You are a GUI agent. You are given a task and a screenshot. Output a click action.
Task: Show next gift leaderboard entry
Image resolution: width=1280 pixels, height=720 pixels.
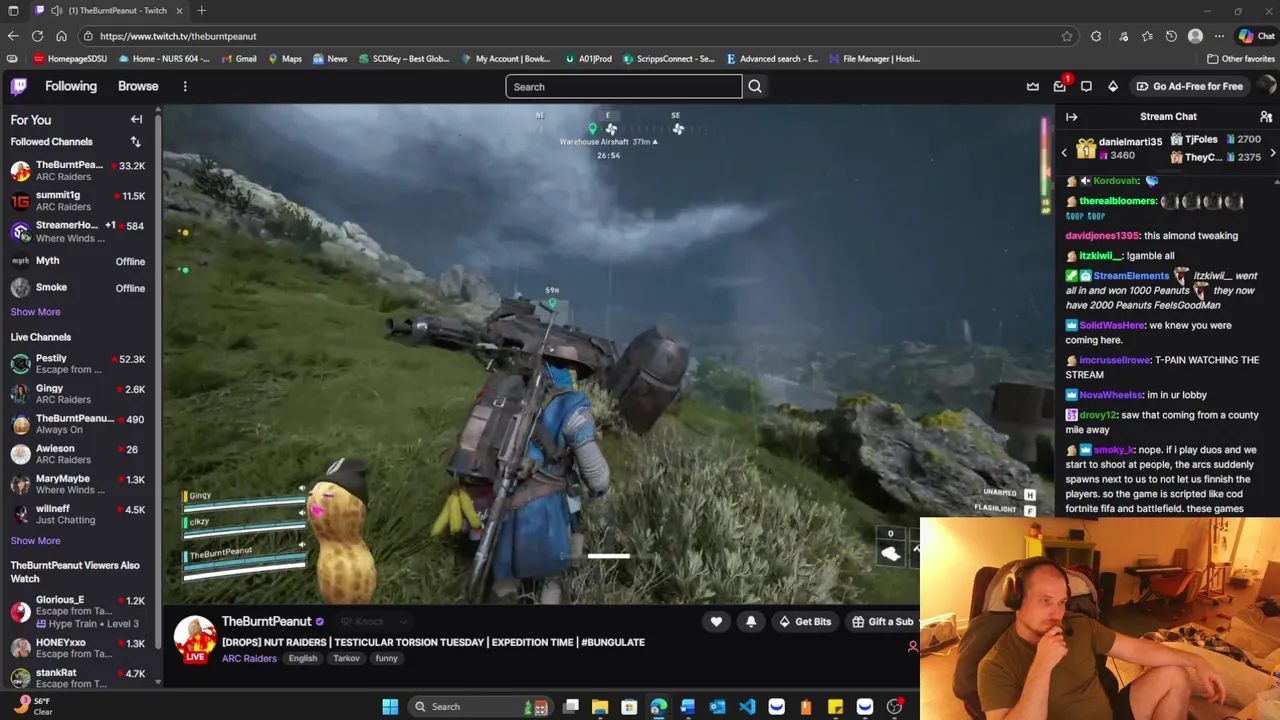tap(1272, 153)
